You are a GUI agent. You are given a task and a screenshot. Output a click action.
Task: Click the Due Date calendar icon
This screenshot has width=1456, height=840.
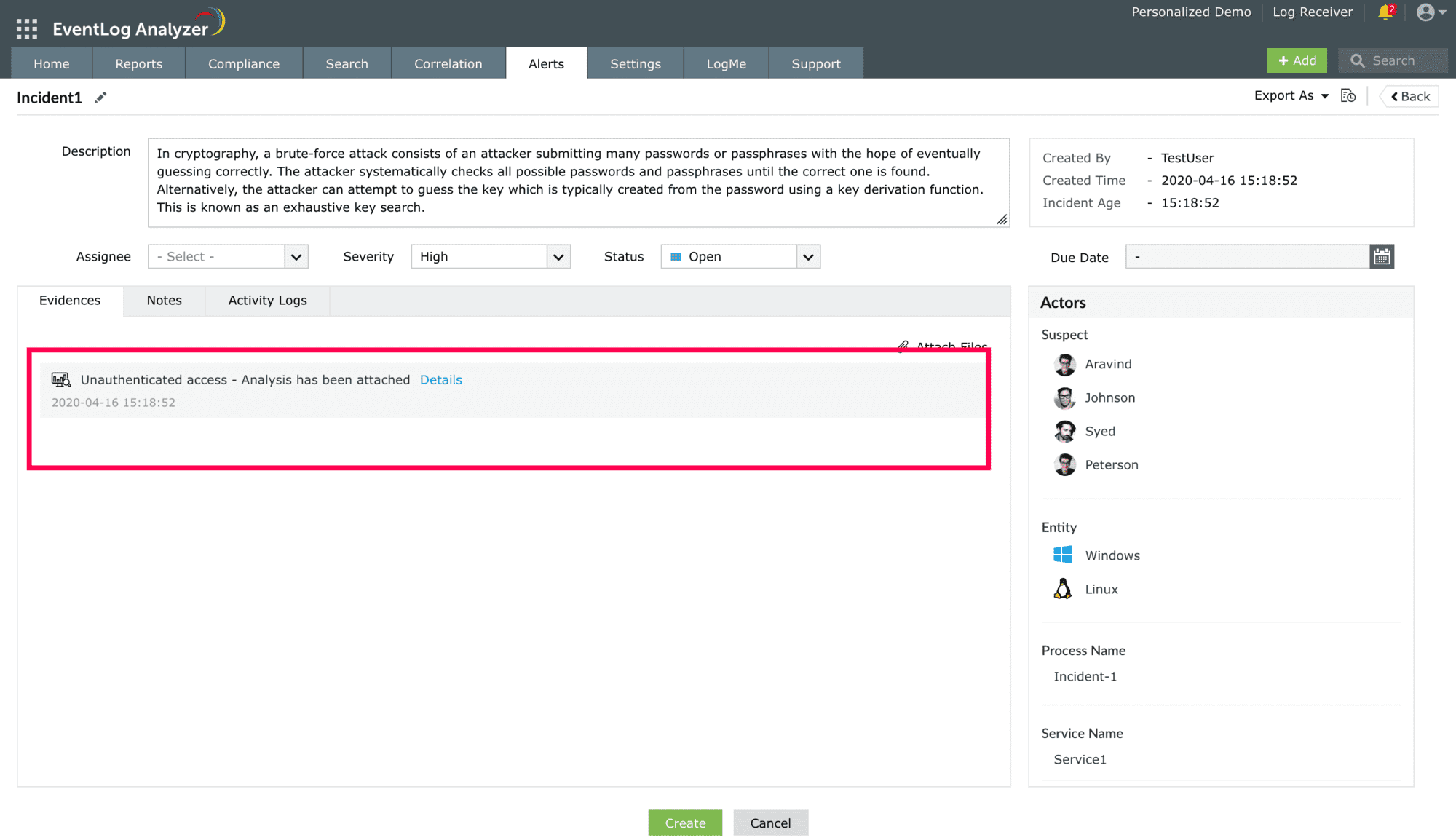pos(1381,257)
